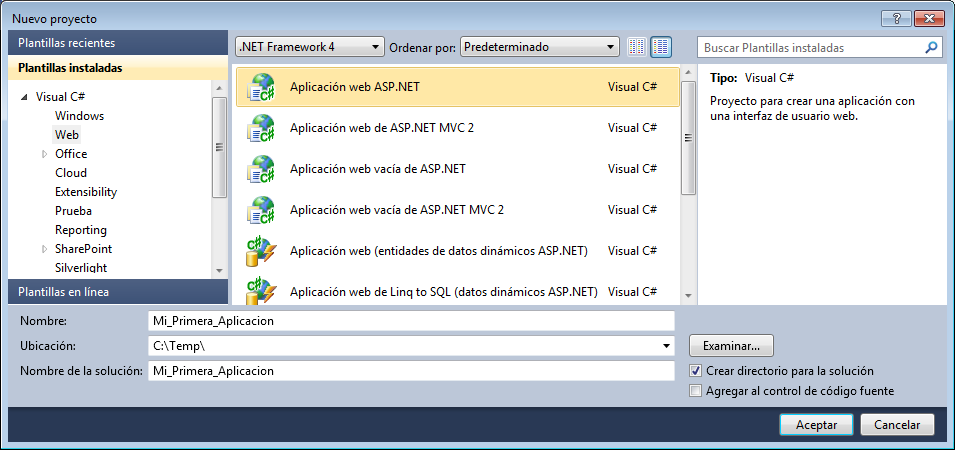The image size is (955, 450).
Task: Select 'Aplicación web vacía de ASP.NET' row text
Action: pos(378,169)
